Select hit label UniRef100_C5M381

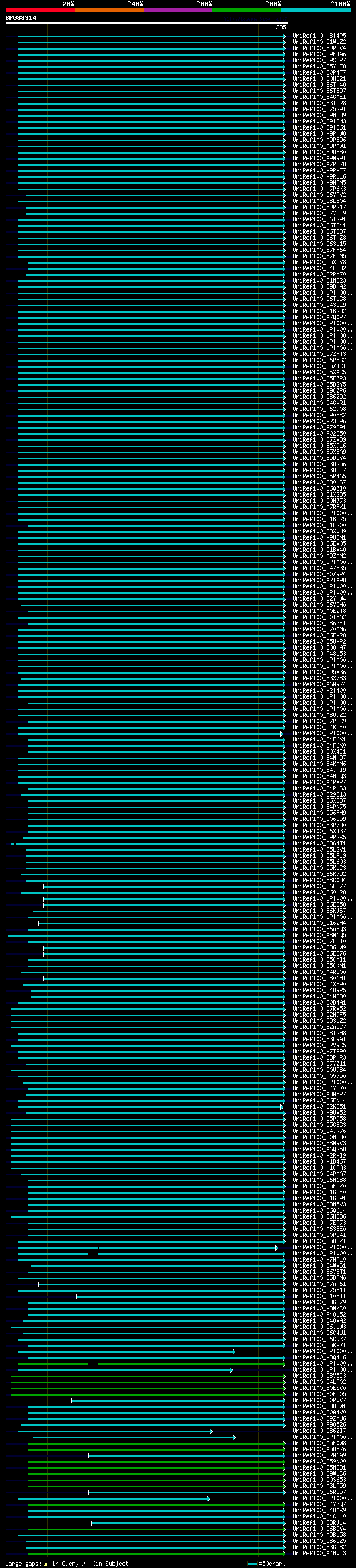[319, 1467]
